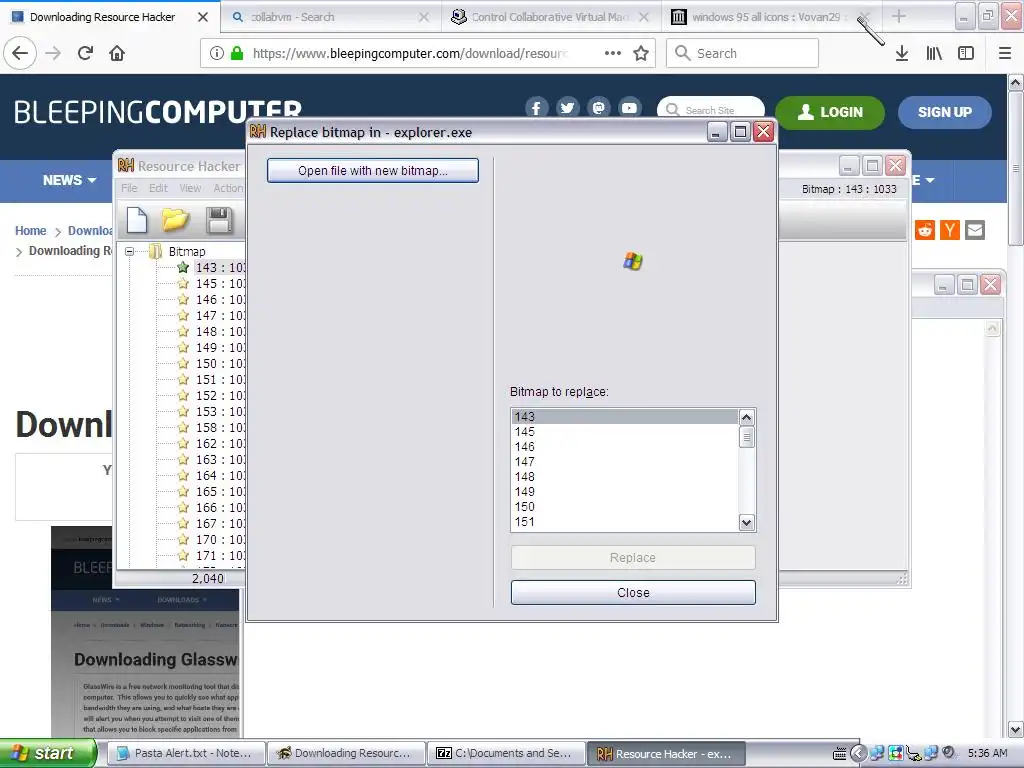Open the page actions three-dot menu
This screenshot has height=768, width=1024.
click(613, 53)
